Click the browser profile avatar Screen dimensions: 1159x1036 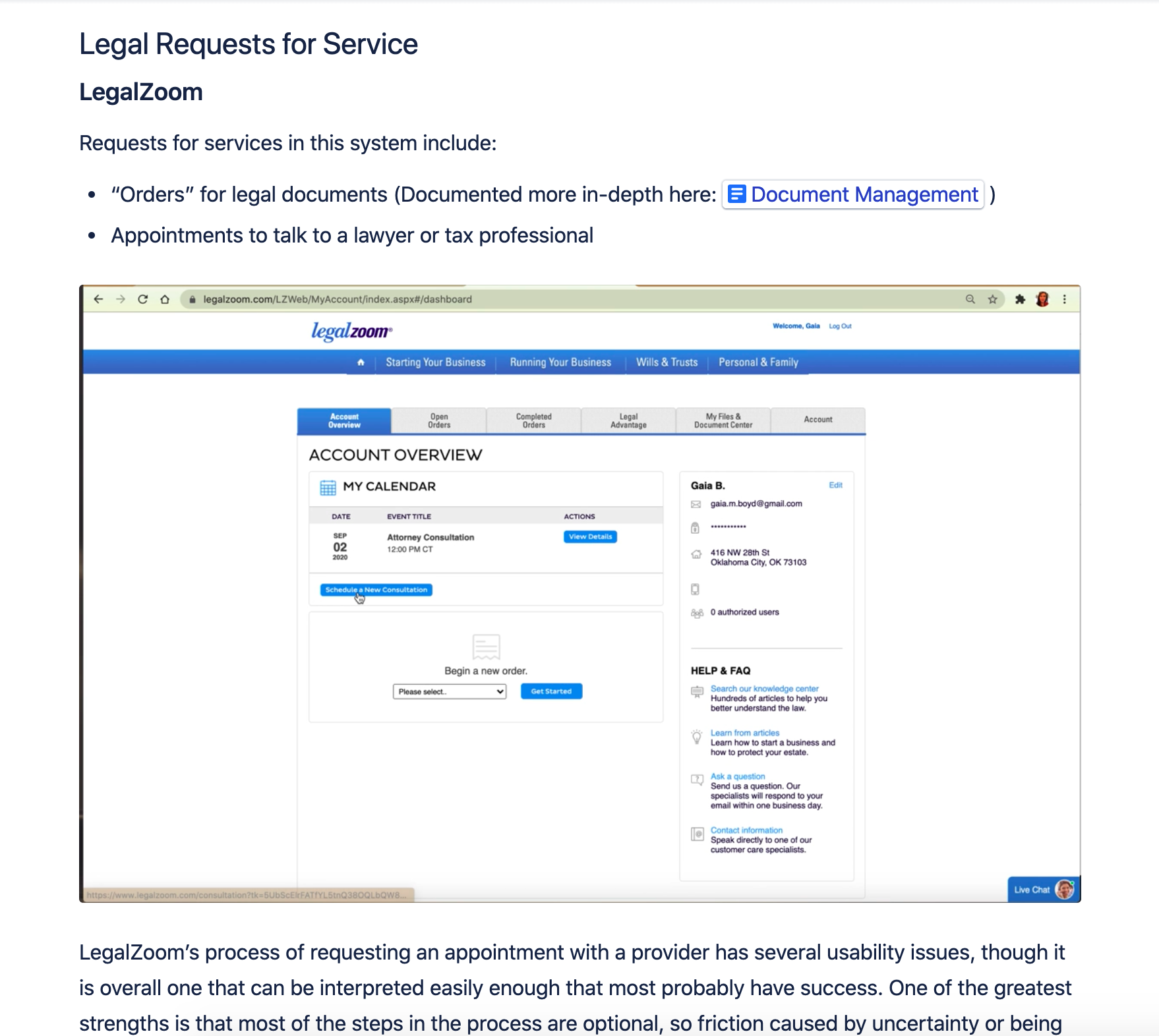click(x=1042, y=299)
